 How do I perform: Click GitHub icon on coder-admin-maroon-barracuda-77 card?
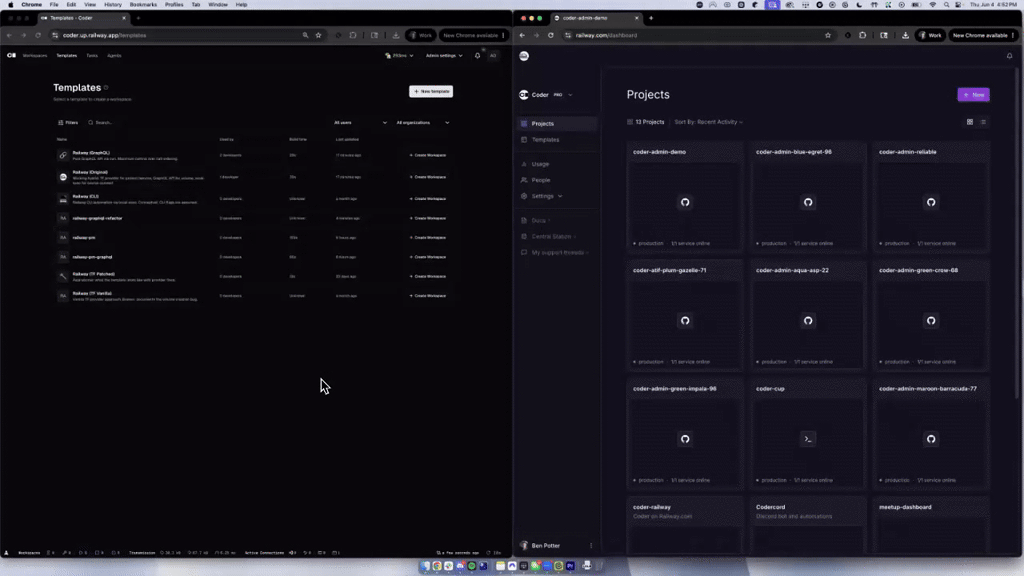[x=931, y=439]
